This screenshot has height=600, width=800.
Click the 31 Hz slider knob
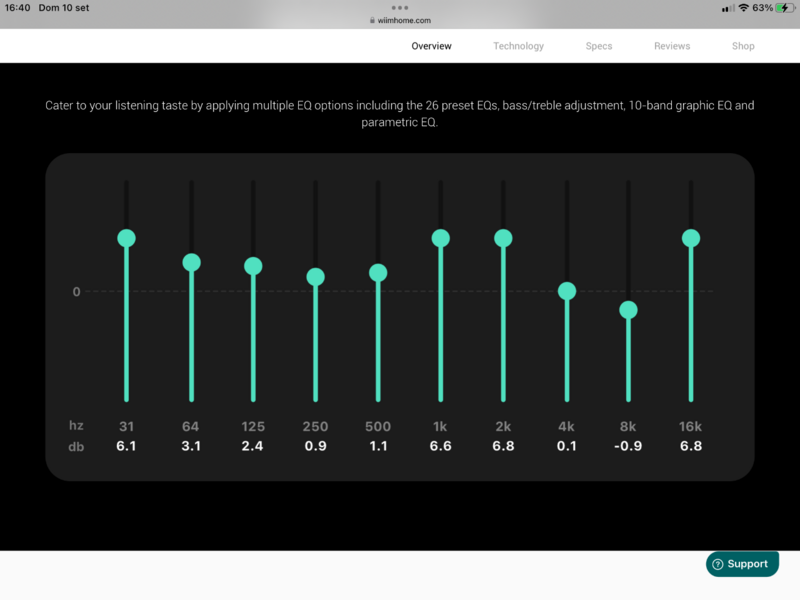[126, 238]
